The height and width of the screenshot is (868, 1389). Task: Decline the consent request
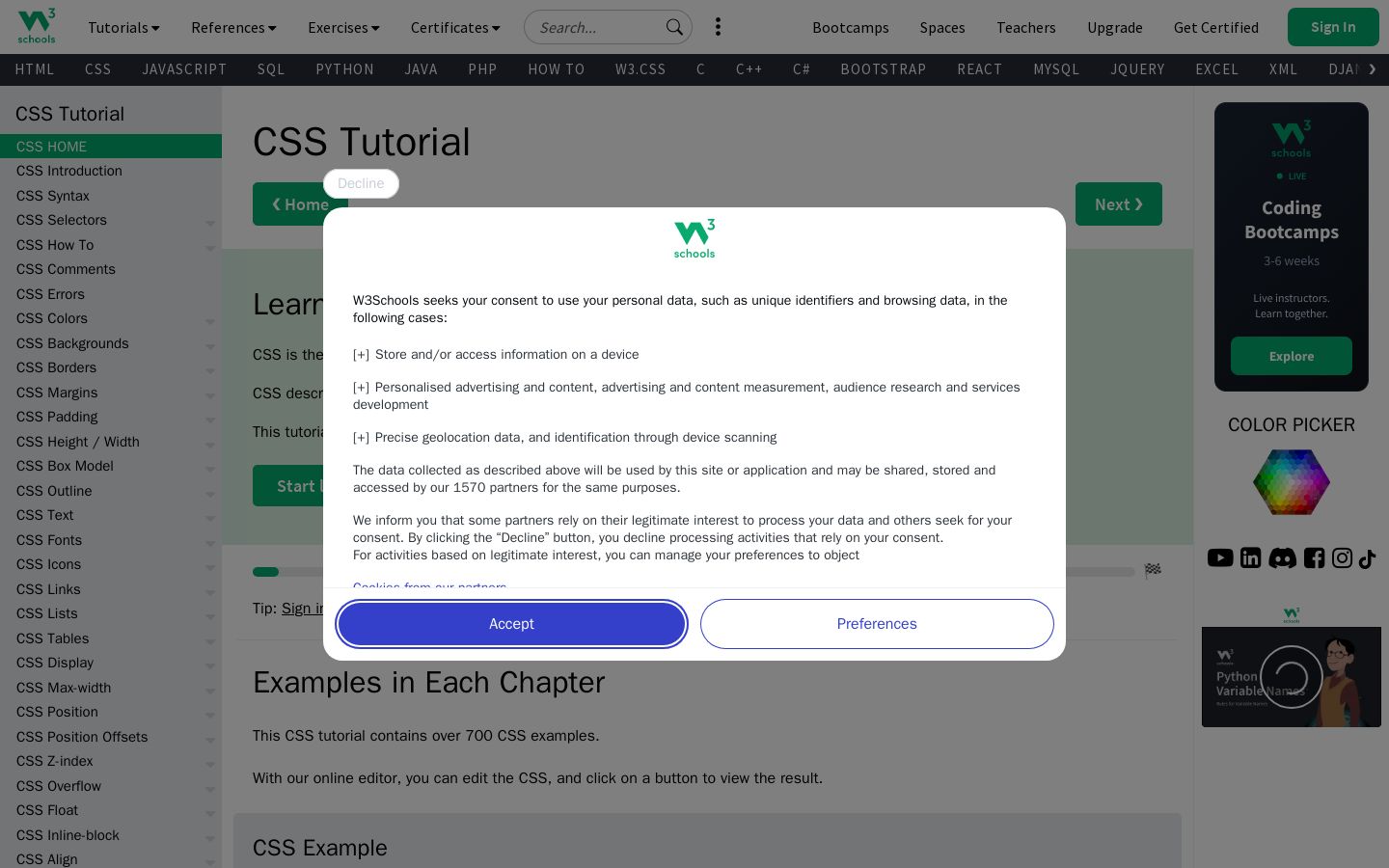point(361,183)
